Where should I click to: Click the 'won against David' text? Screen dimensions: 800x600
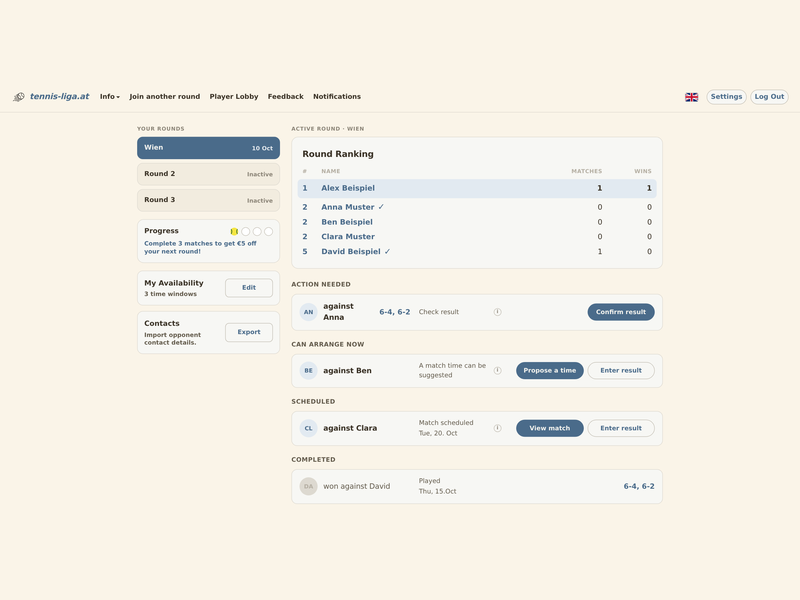(x=357, y=487)
